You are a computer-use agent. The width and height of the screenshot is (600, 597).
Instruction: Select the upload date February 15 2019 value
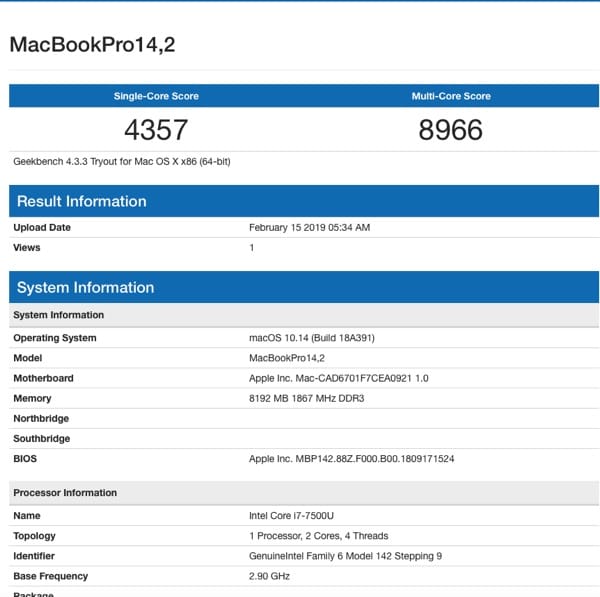(309, 227)
